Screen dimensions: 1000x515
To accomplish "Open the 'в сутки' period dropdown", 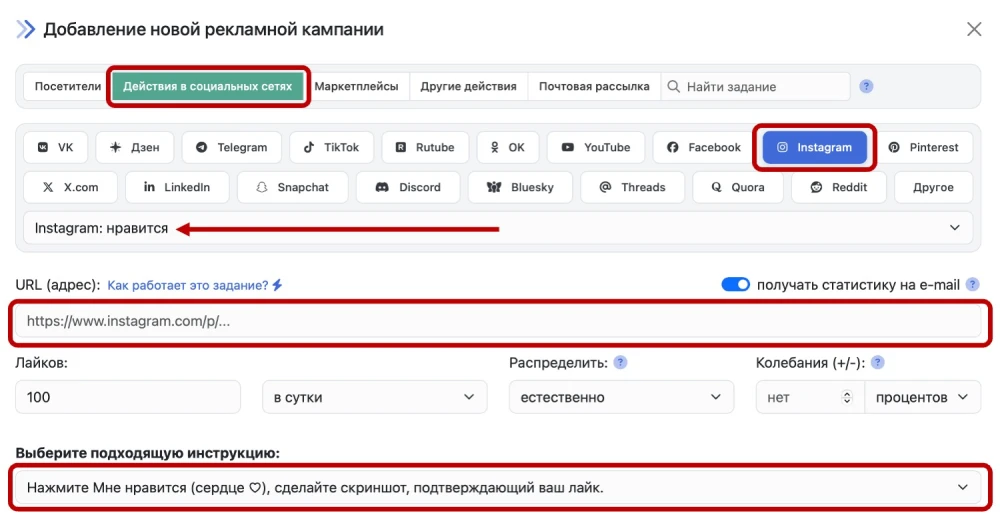I will point(374,397).
